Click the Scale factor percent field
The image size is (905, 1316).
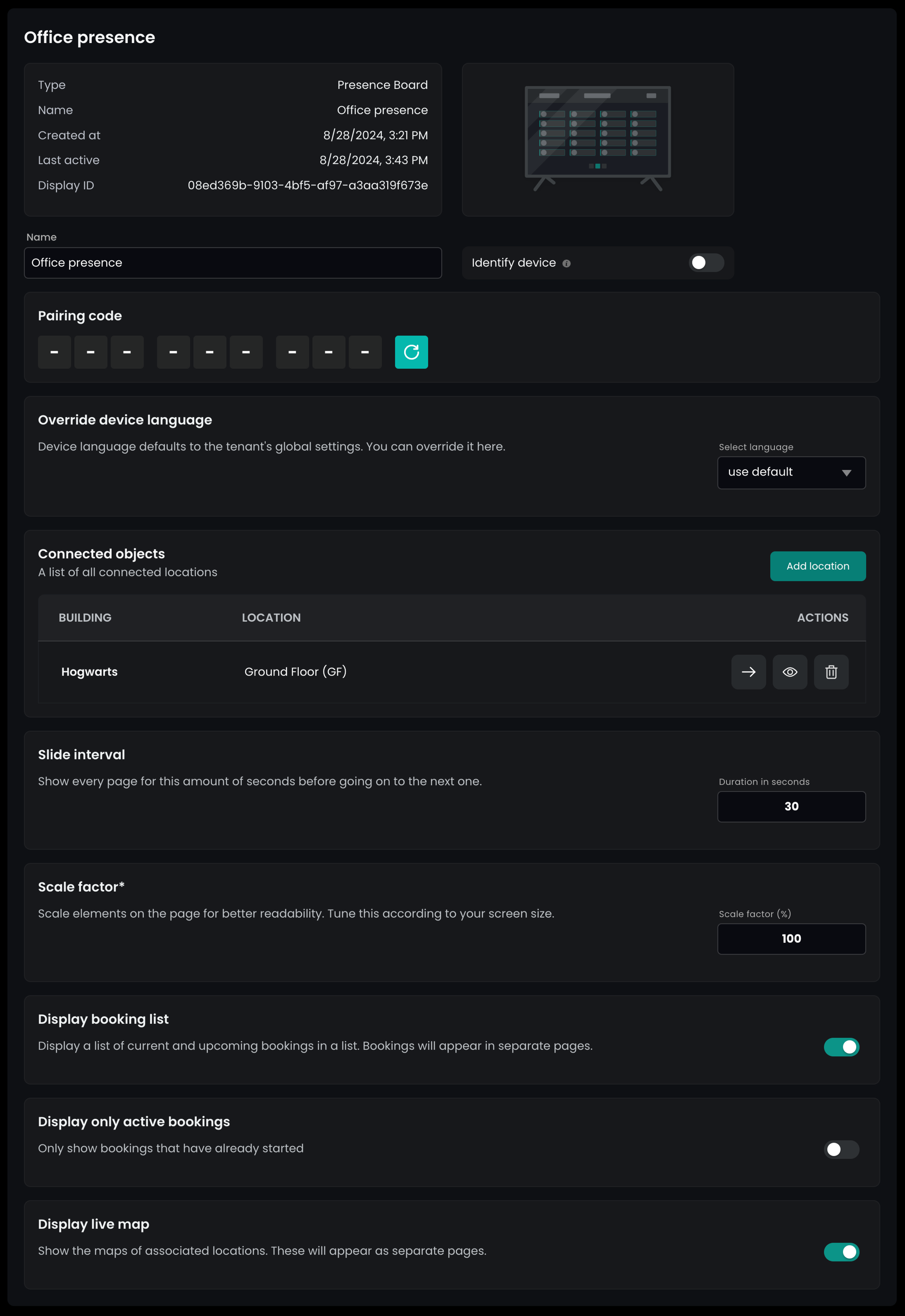pos(791,939)
